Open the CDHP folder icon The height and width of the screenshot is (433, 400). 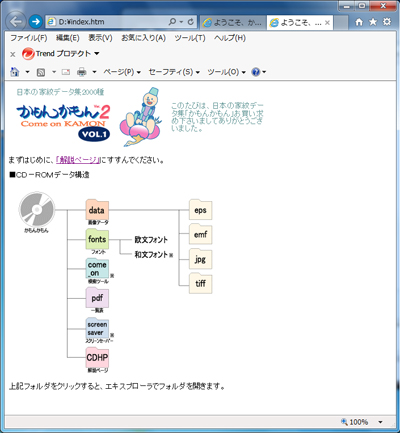[x=97, y=357]
